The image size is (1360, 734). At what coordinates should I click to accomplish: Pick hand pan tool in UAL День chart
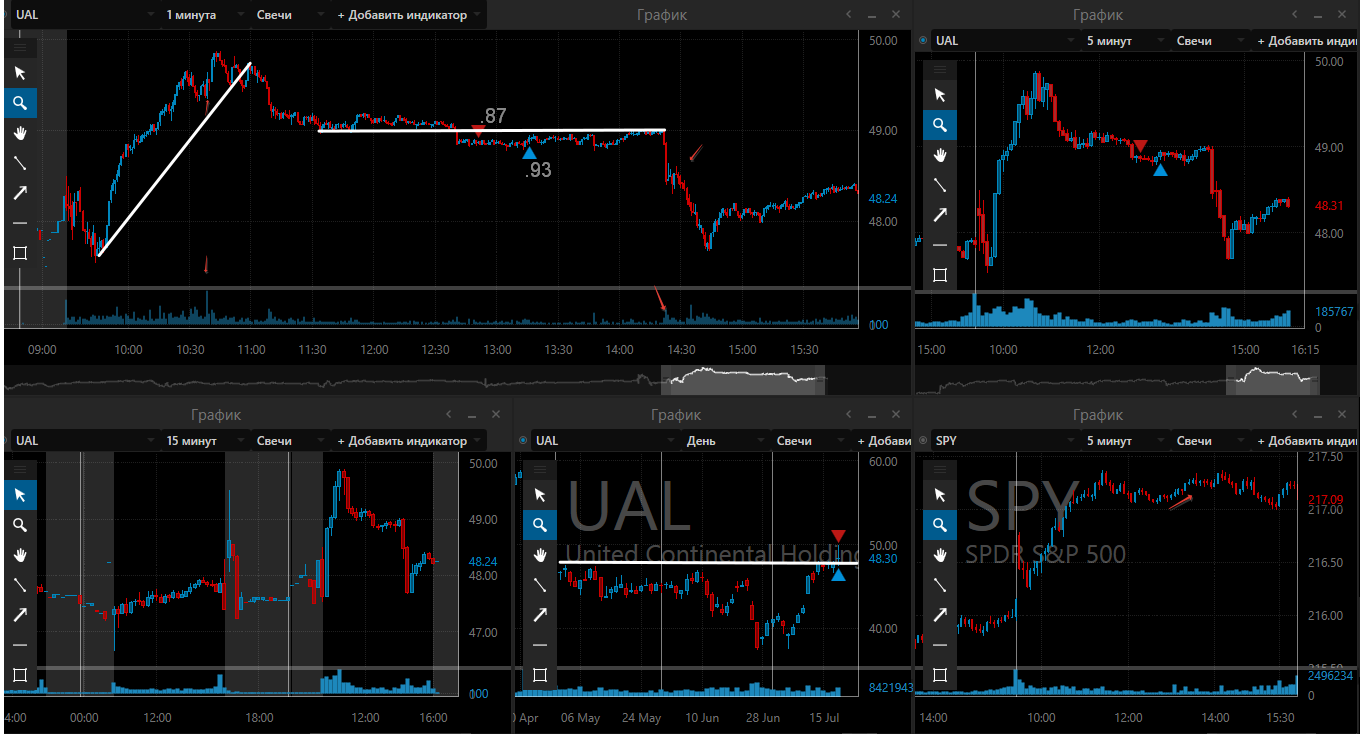pos(540,555)
